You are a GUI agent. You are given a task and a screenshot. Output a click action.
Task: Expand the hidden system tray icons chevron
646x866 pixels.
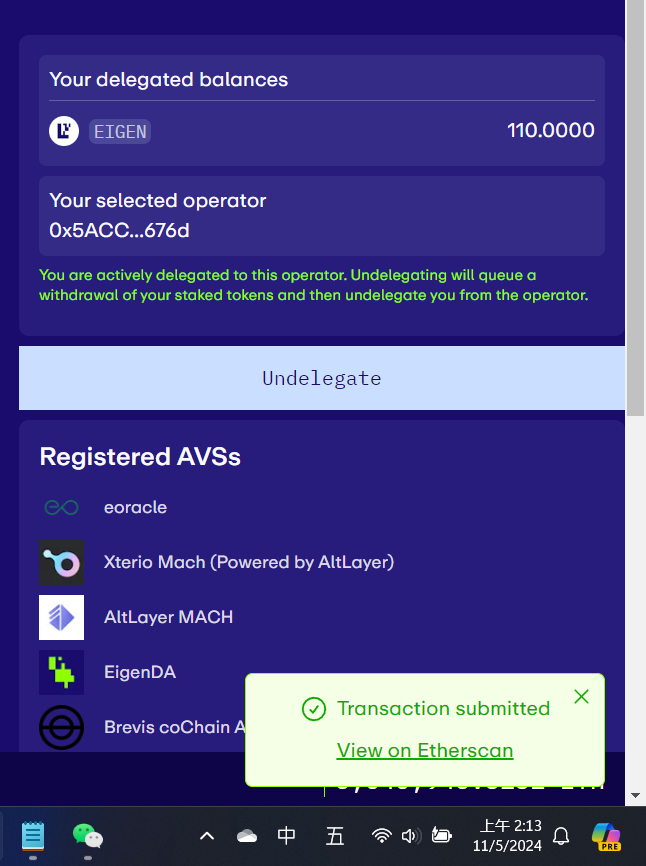click(207, 836)
